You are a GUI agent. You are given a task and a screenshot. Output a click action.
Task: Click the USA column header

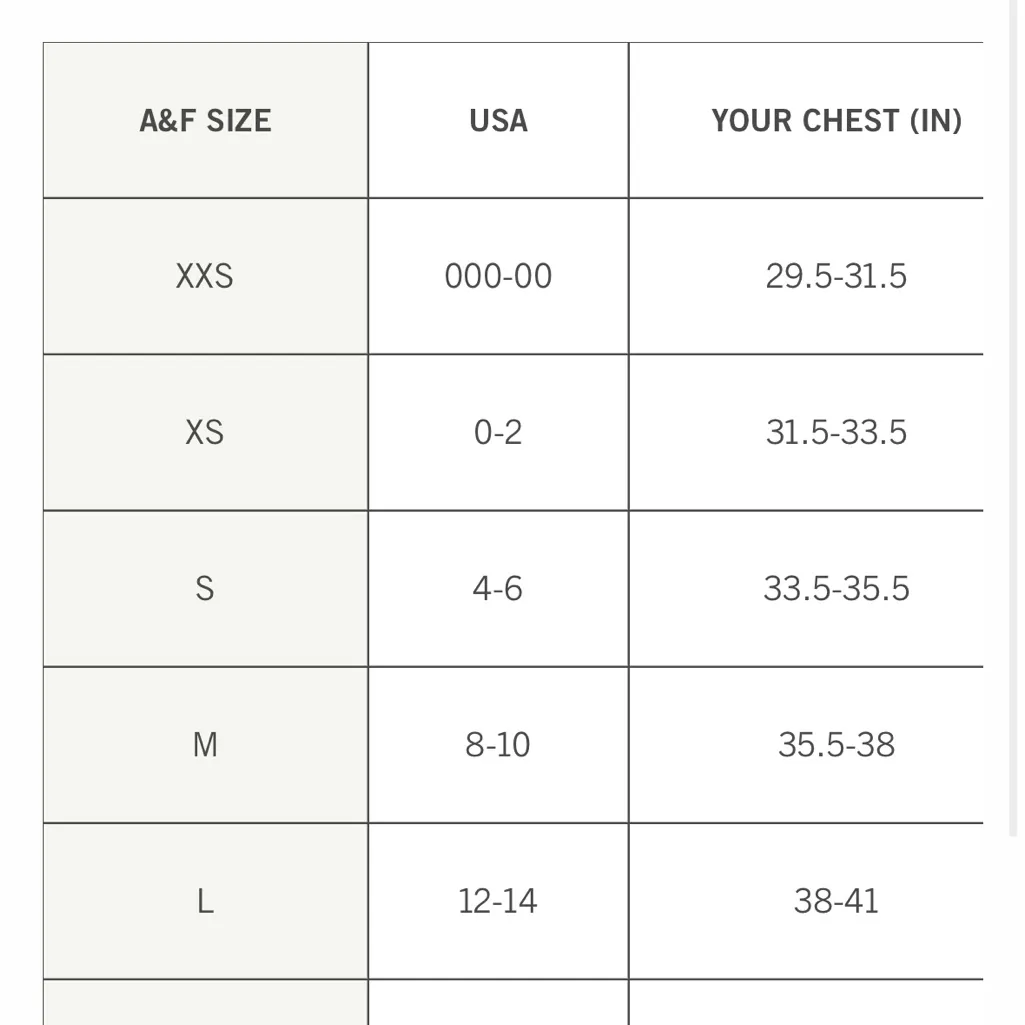click(498, 121)
